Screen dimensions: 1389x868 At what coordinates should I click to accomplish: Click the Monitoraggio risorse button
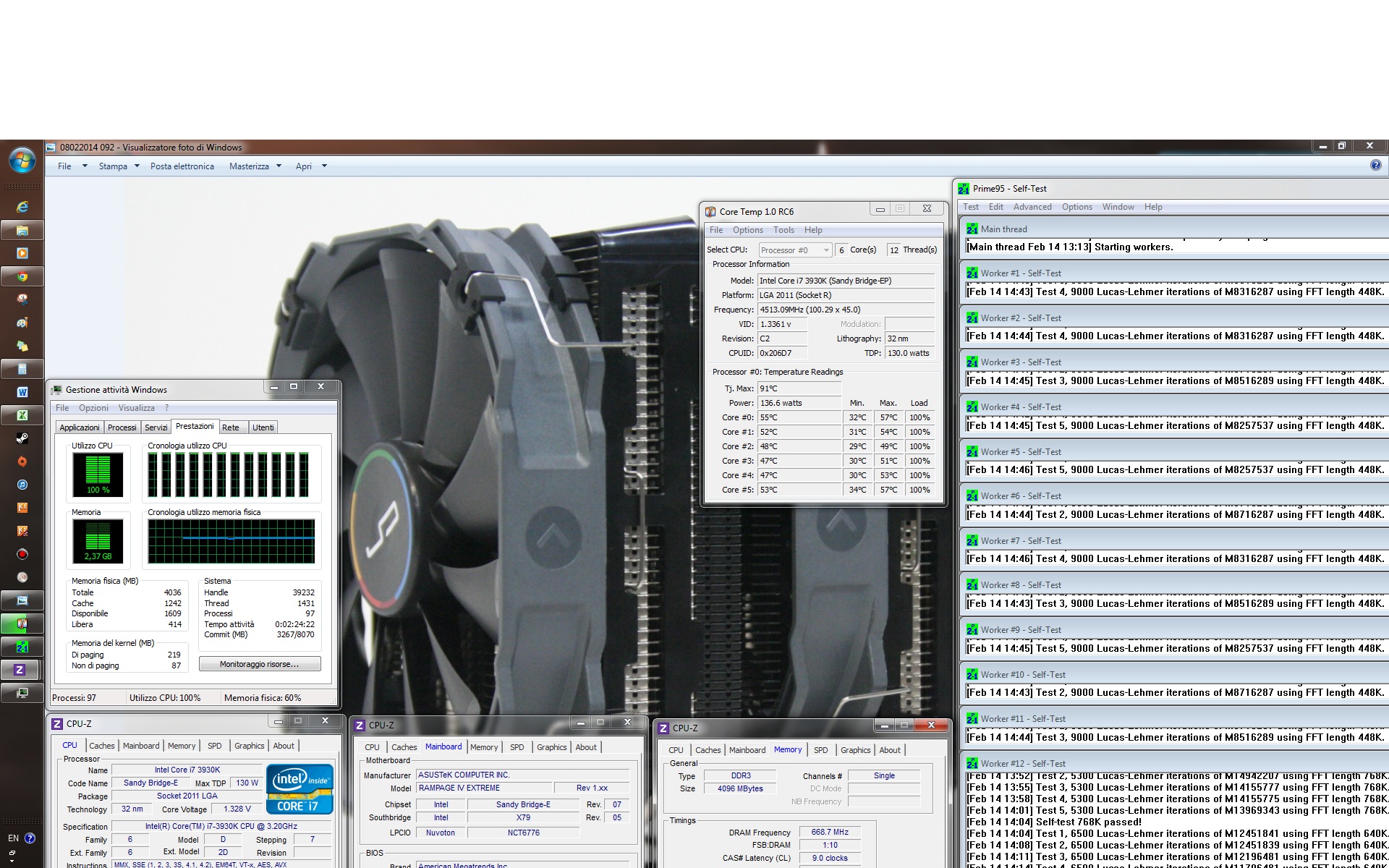(x=260, y=663)
